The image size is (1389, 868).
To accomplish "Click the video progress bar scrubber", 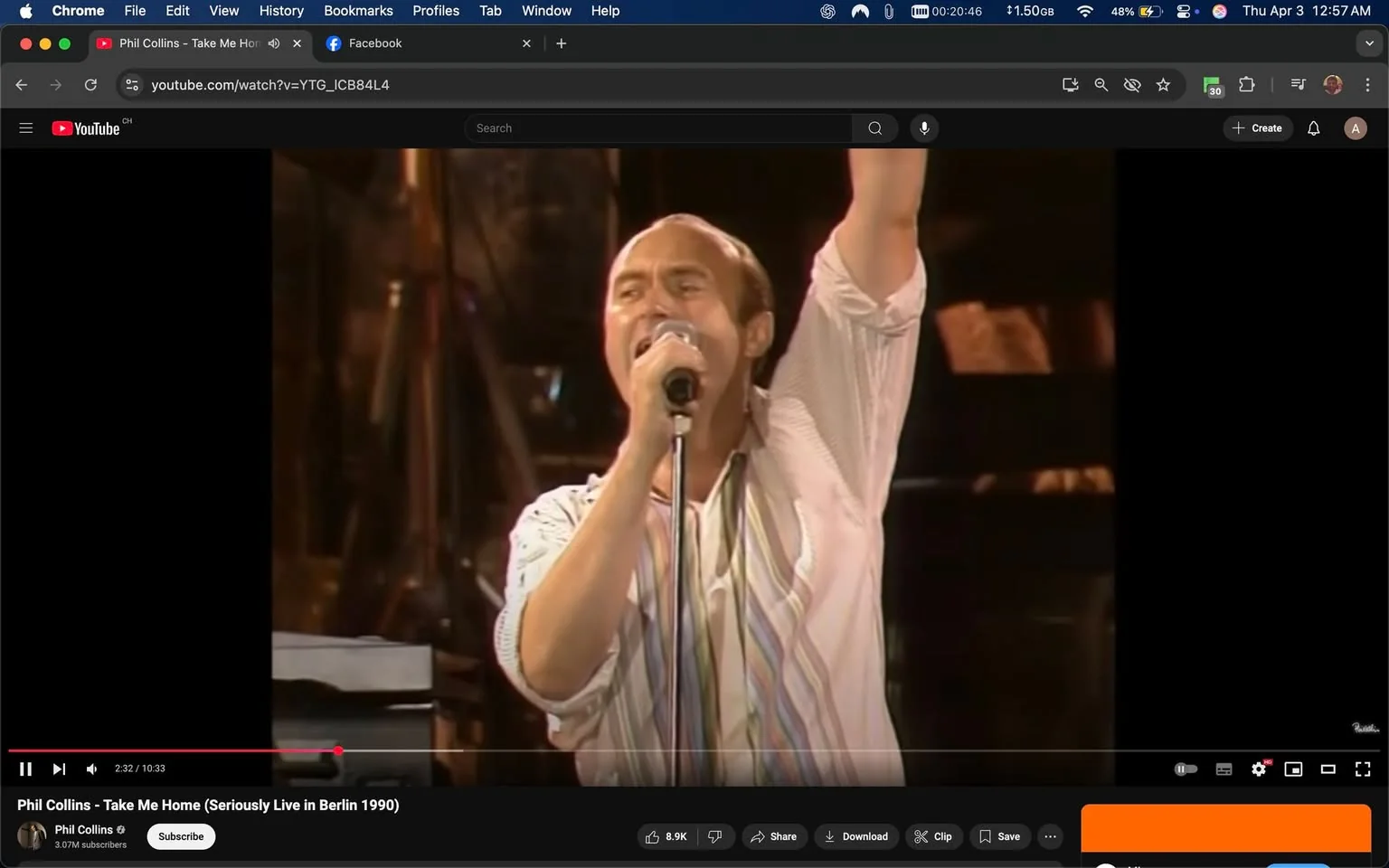I will [338, 750].
